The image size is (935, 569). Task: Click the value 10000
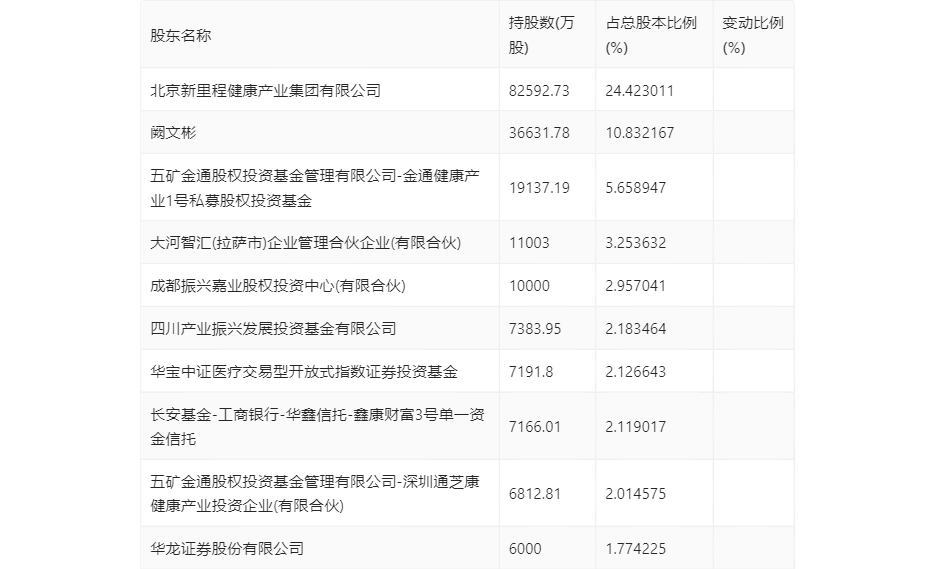pos(529,286)
